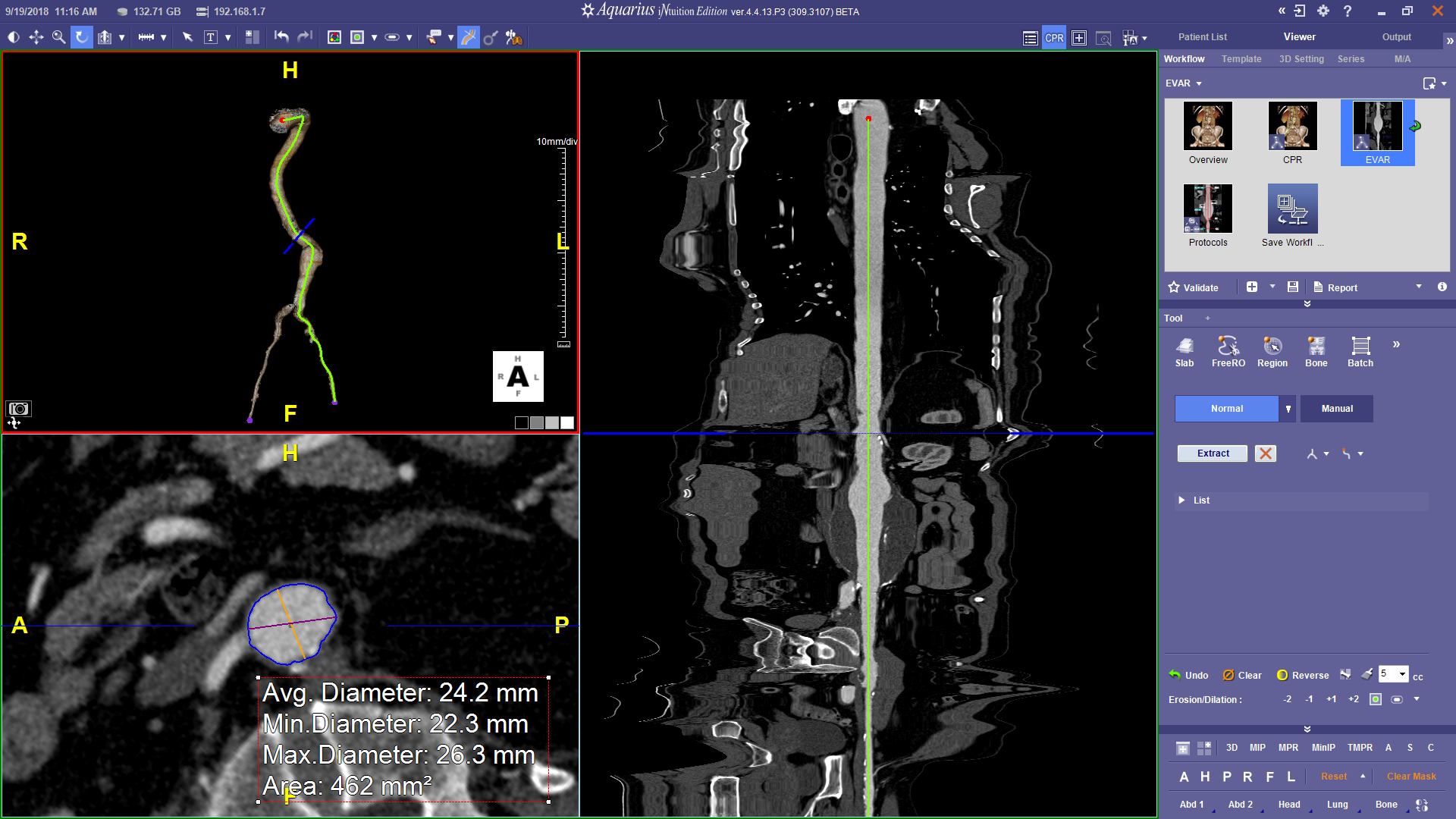Switch to Manual mode

(1337, 409)
